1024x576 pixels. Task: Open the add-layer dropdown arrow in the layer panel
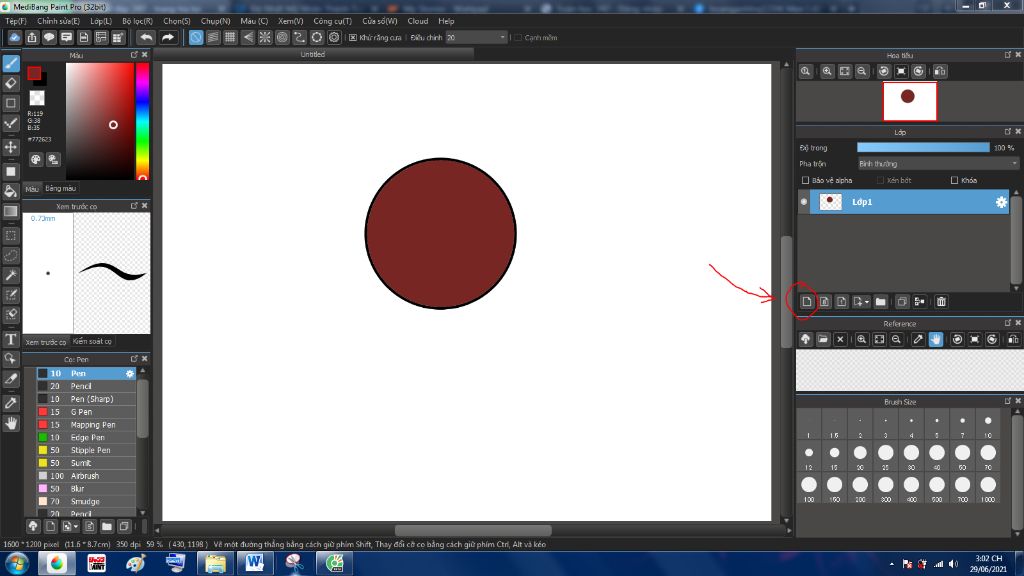[x=867, y=302]
